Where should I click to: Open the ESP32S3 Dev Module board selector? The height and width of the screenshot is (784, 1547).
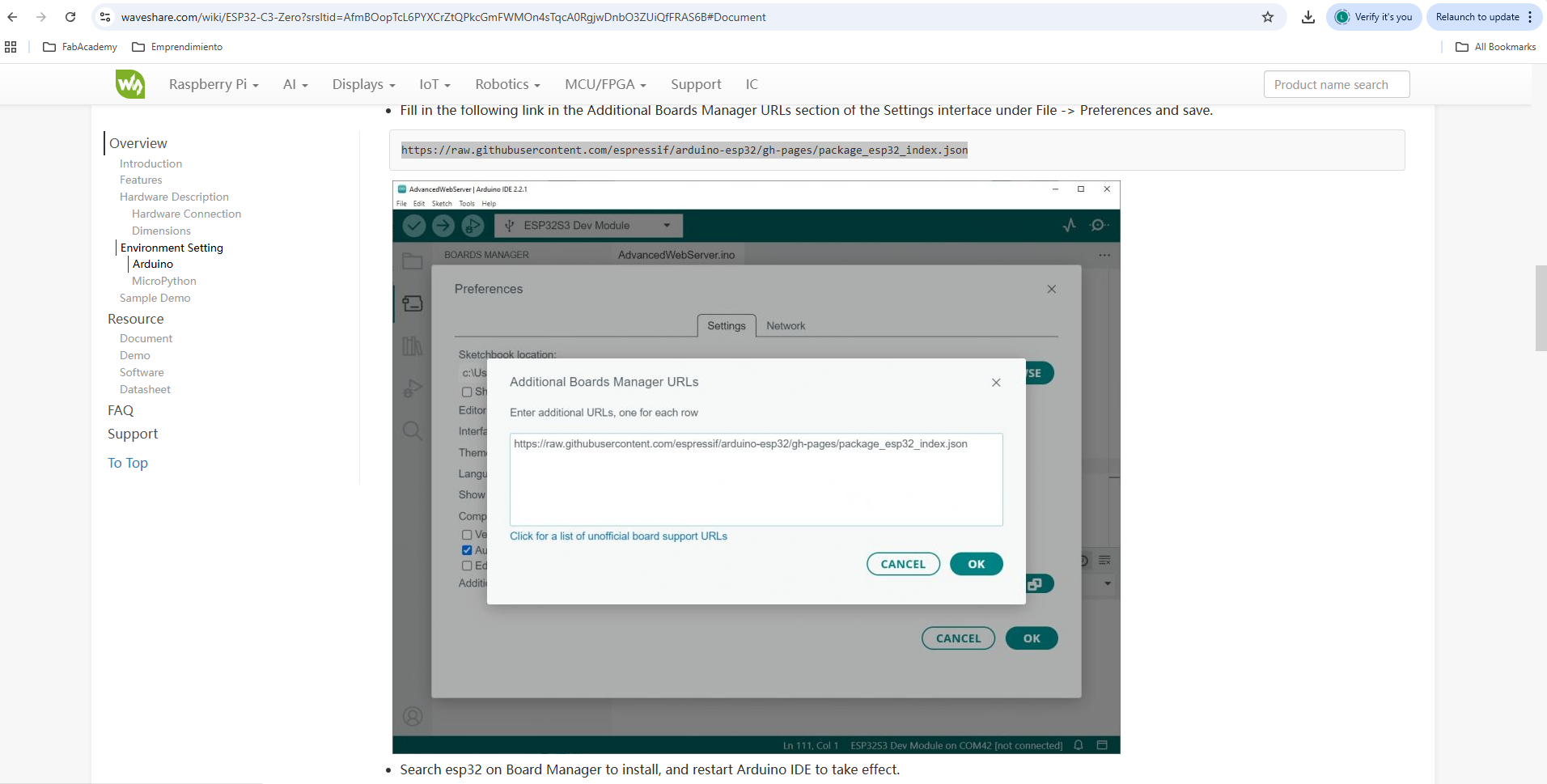point(588,226)
